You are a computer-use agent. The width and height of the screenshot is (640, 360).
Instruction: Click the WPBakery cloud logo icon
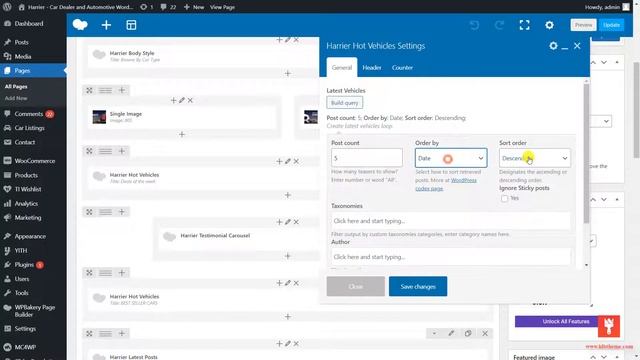[x=80, y=25]
